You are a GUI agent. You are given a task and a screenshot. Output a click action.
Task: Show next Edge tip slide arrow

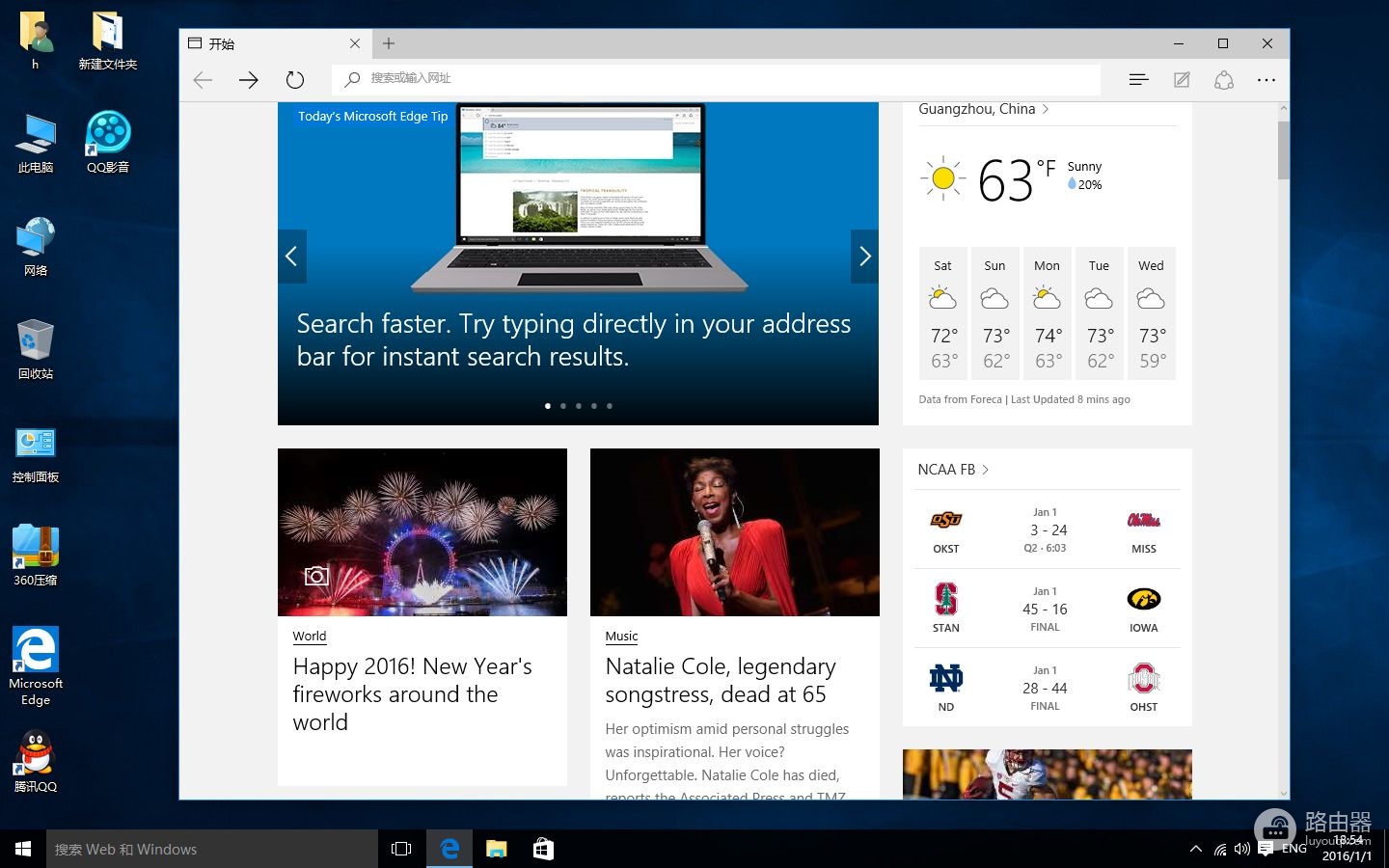pyautogui.click(x=864, y=257)
